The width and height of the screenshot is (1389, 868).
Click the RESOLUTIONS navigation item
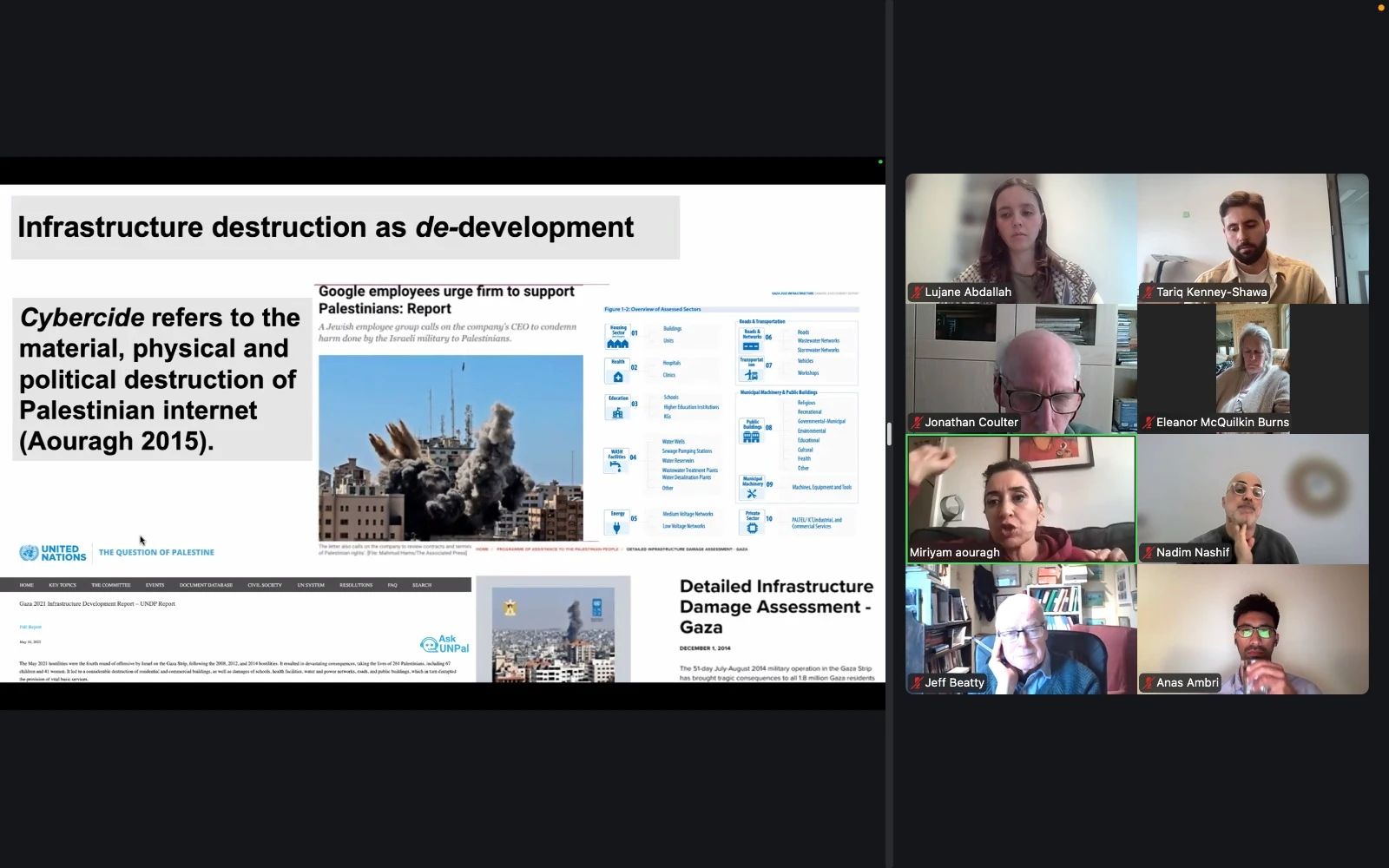tap(356, 585)
